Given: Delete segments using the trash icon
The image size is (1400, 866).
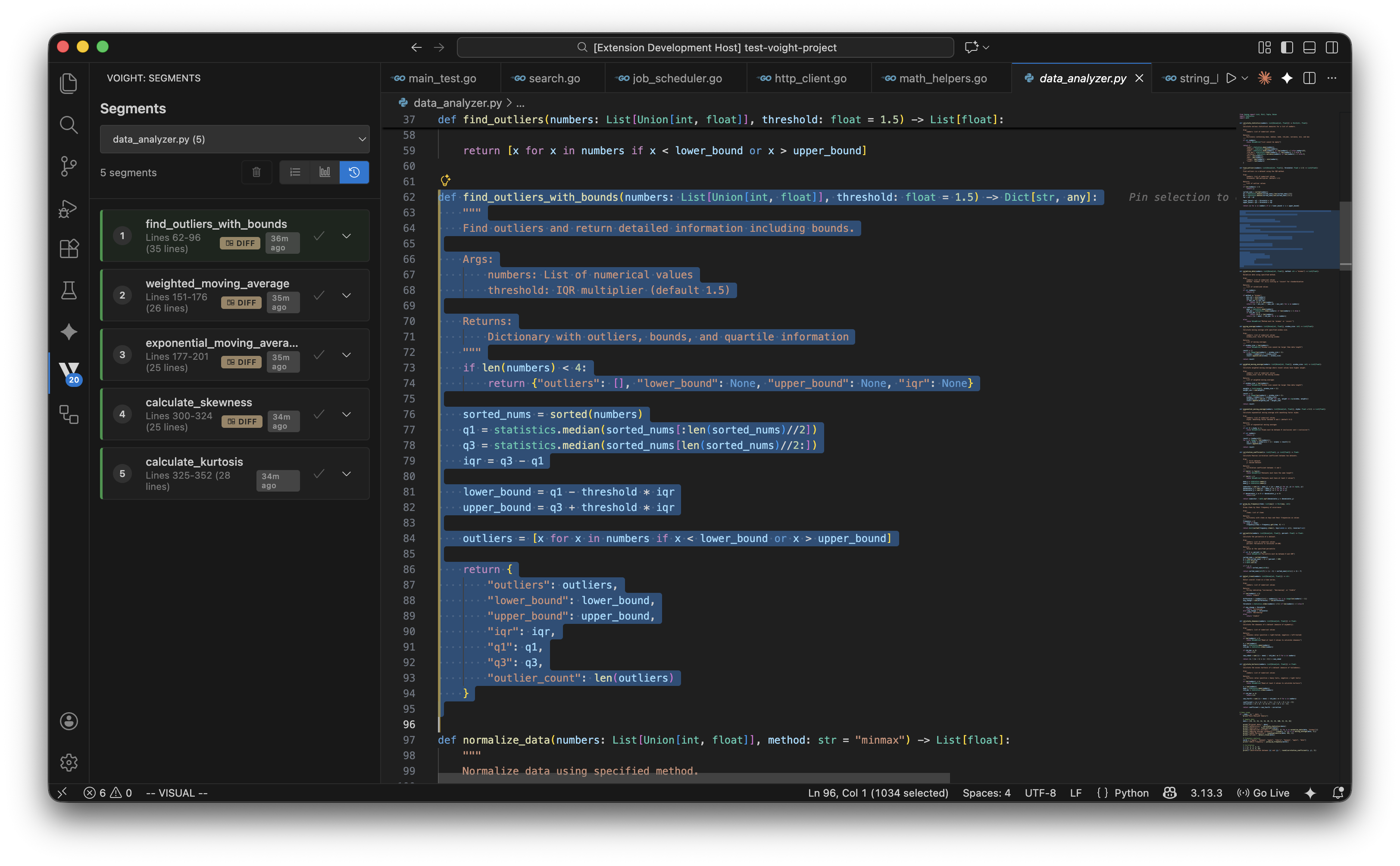Looking at the screenshot, I should click(256, 172).
